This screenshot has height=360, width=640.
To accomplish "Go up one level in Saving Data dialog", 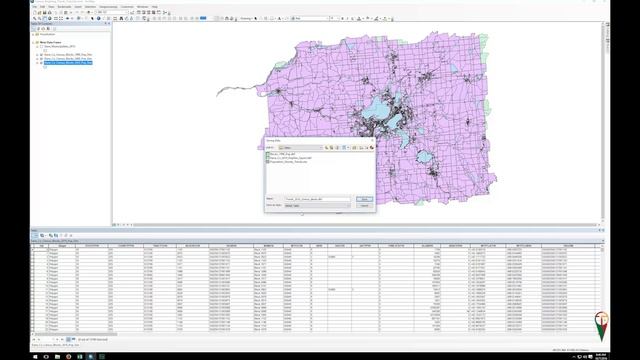I will click(x=327, y=147).
